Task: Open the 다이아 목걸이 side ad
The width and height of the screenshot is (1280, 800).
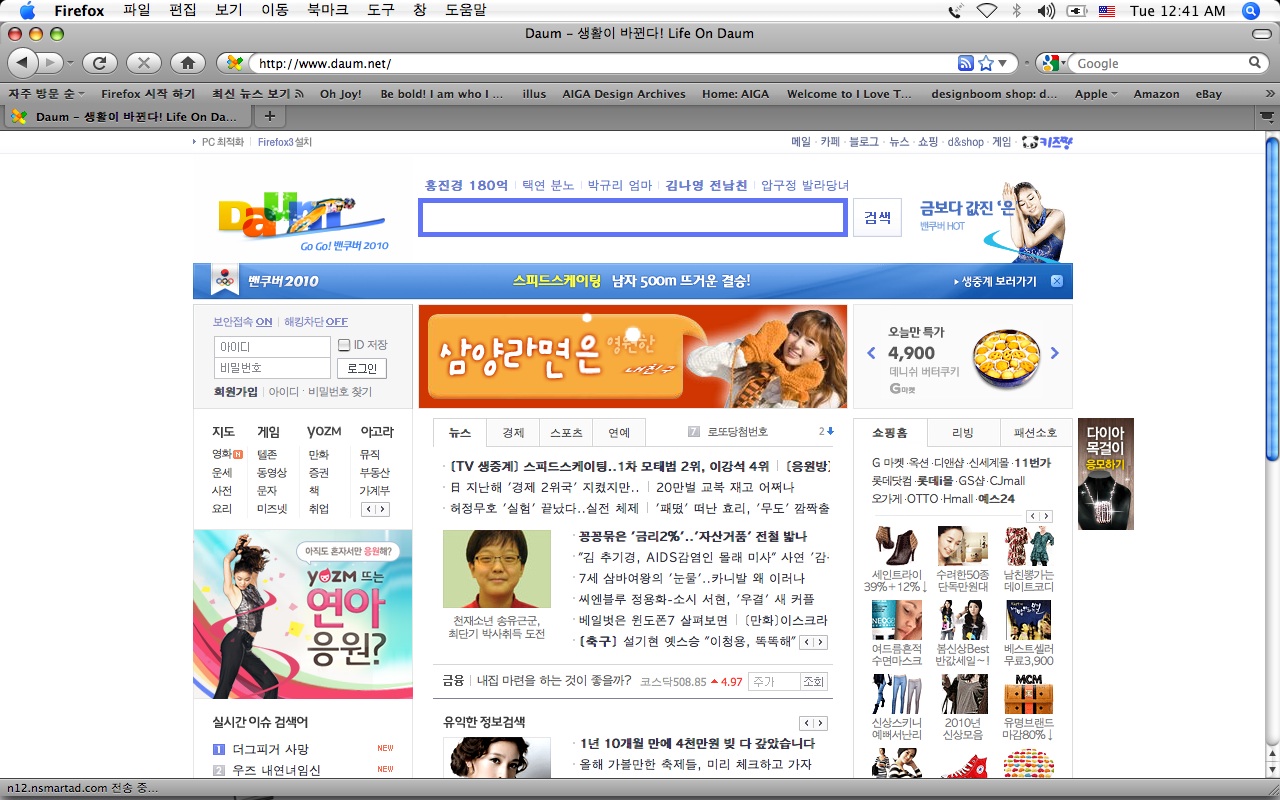Action: coord(1105,474)
